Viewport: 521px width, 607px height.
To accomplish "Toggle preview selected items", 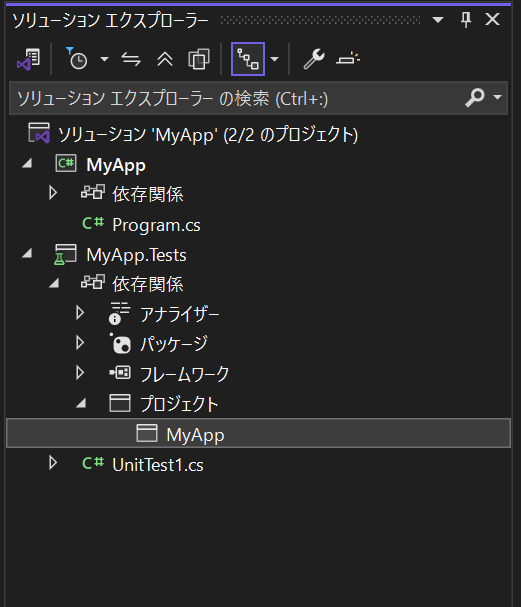I will click(348, 59).
